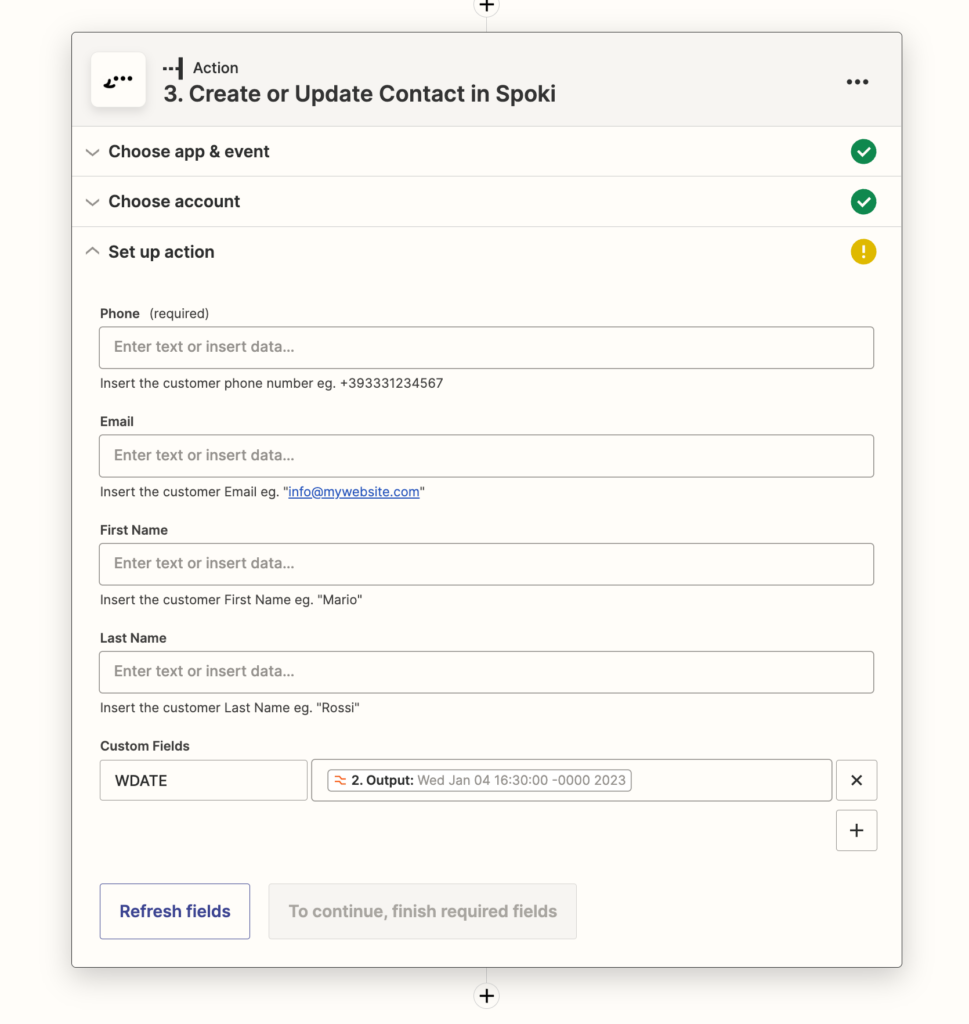Add a new custom field row

[x=856, y=830]
